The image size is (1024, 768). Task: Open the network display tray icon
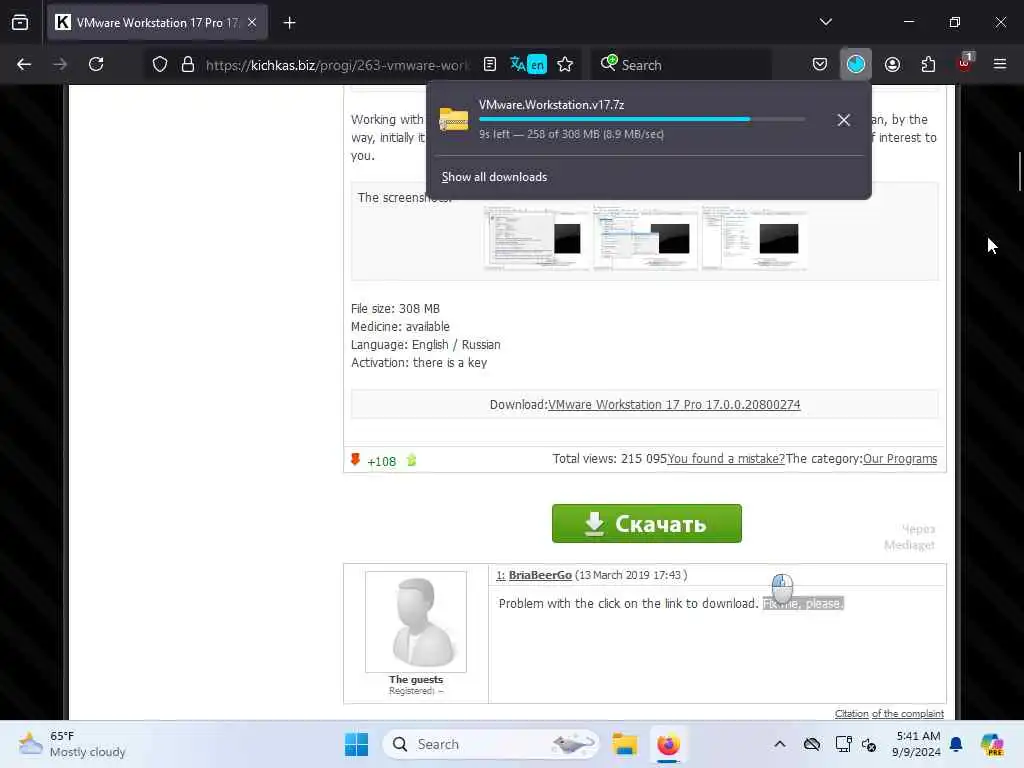tap(844, 744)
